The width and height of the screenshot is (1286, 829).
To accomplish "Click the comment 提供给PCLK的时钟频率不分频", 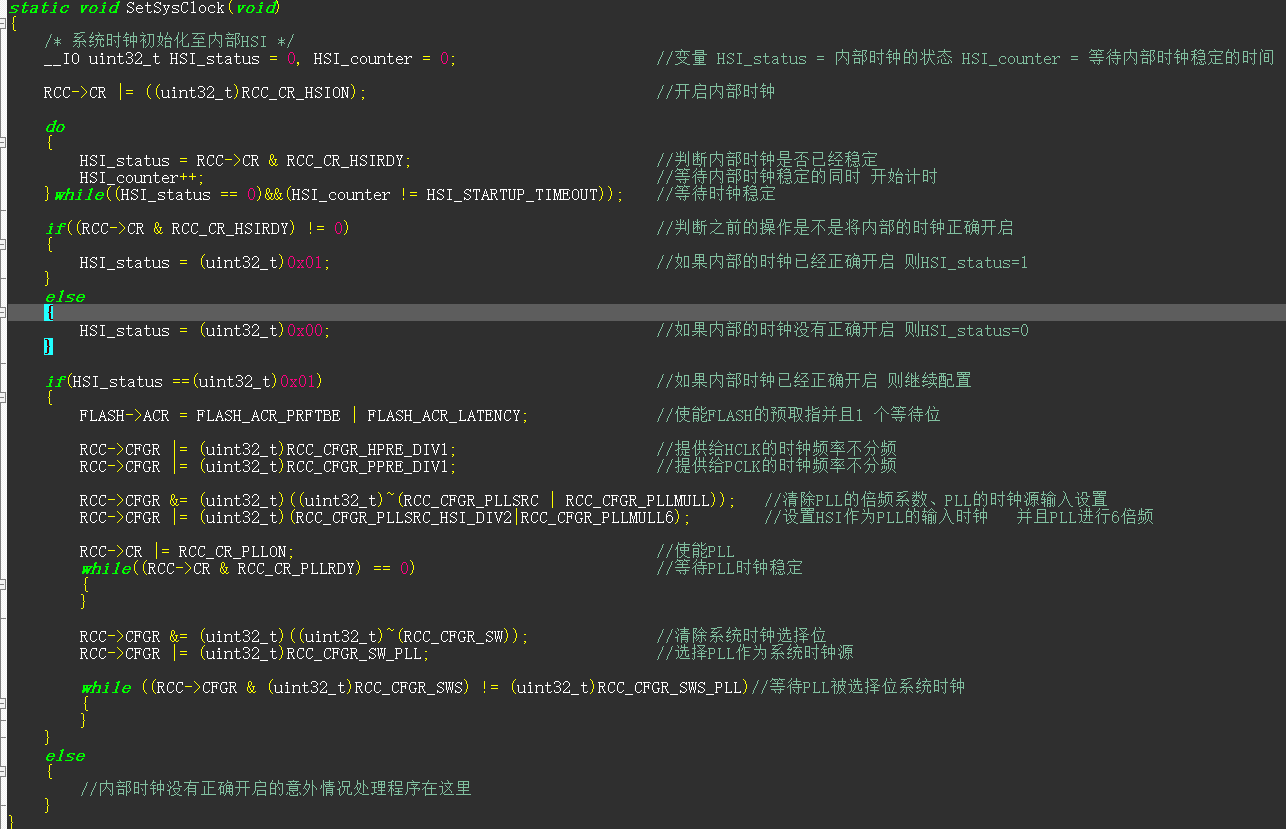I will tap(776, 466).
